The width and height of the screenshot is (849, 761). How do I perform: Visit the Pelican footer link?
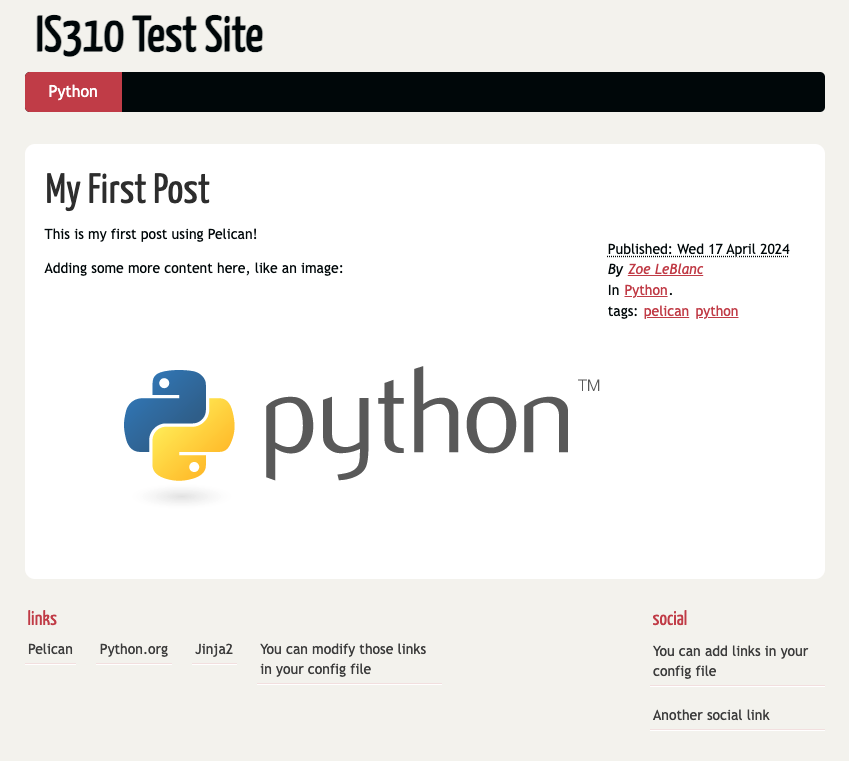tap(50, 649)
